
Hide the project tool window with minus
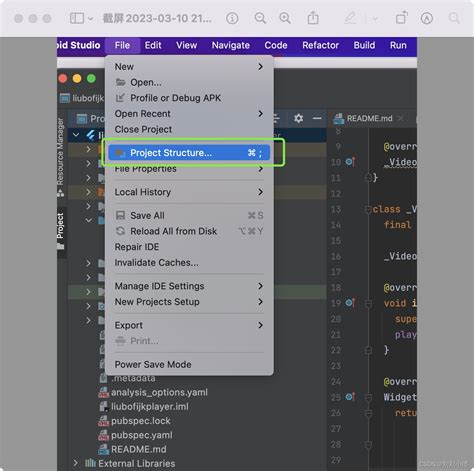pos(317,118)
